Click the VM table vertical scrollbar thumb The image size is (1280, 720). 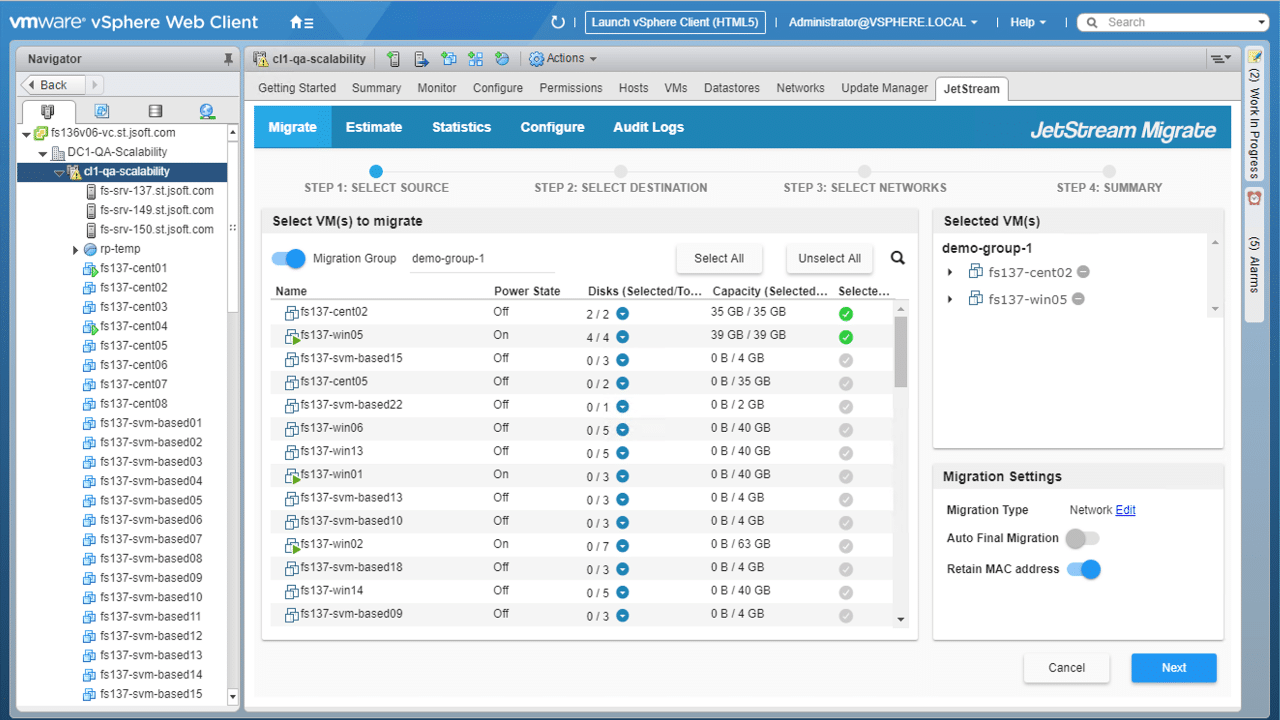click(900, 352)
